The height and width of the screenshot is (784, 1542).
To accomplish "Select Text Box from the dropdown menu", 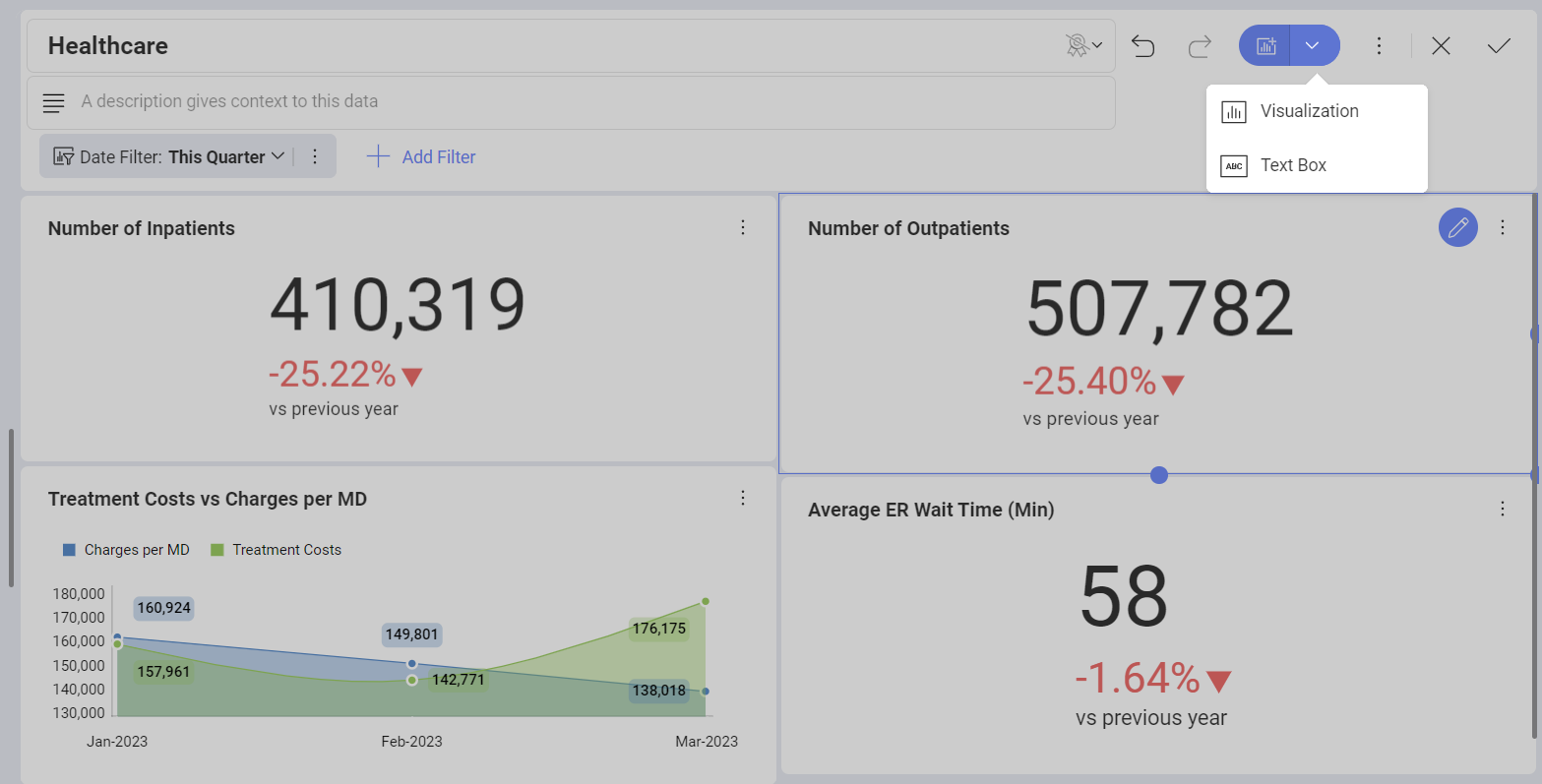I will (1317, 165).
